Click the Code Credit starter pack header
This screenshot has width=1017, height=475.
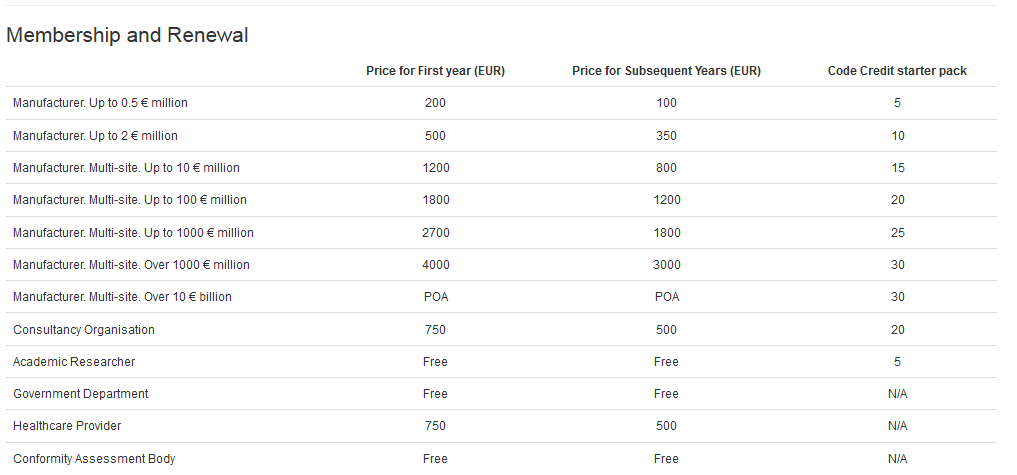pos(897,71)
